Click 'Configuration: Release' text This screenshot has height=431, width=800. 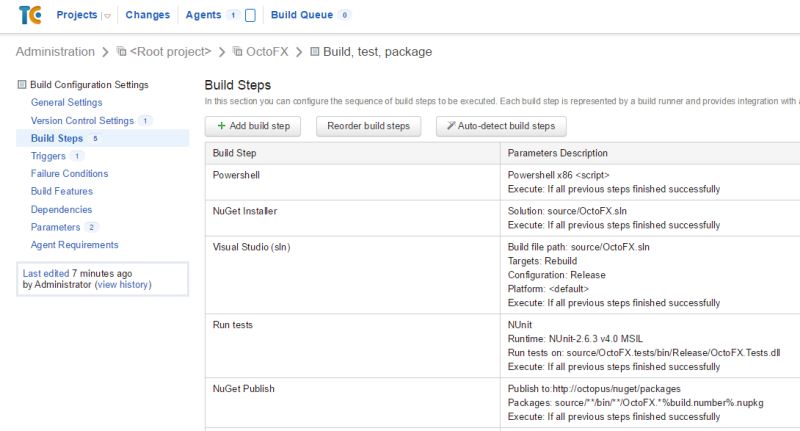pos(557,275)
